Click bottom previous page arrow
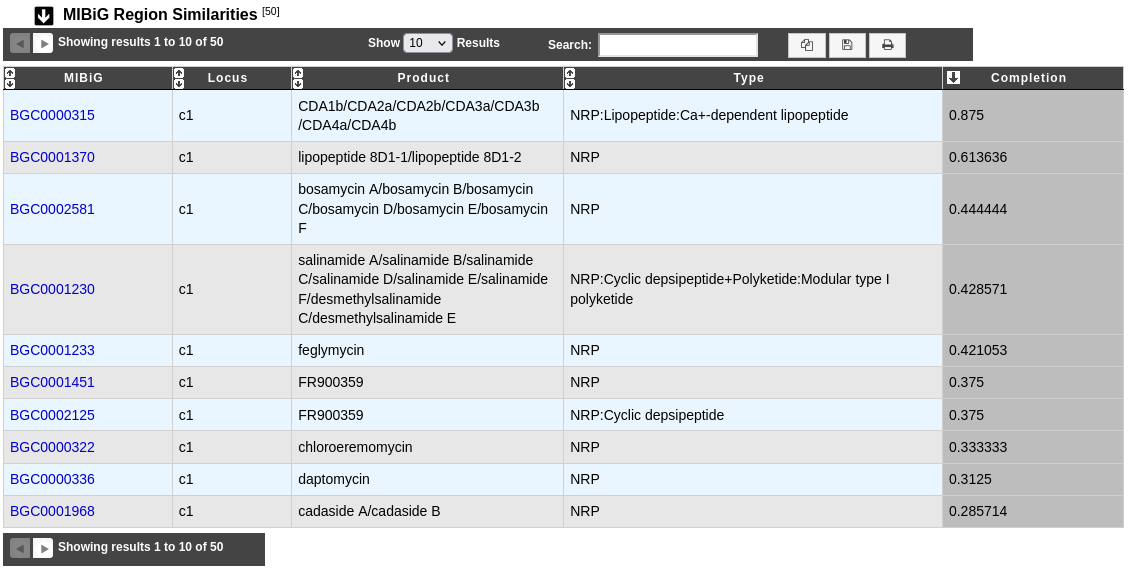The image size is (1135, 568). click(20, 548)
